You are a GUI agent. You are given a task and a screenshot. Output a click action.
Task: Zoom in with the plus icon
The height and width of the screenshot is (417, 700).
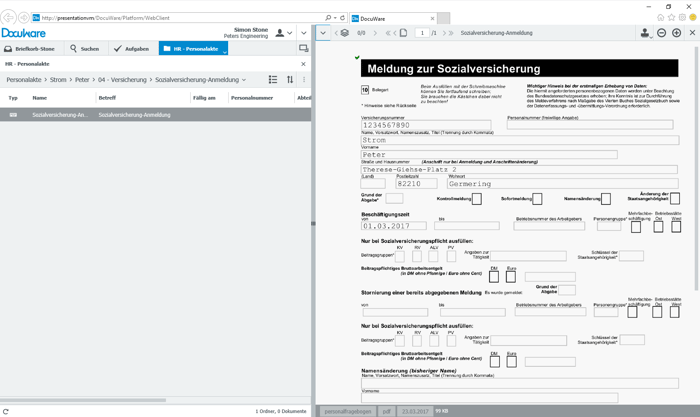point(676,33)
